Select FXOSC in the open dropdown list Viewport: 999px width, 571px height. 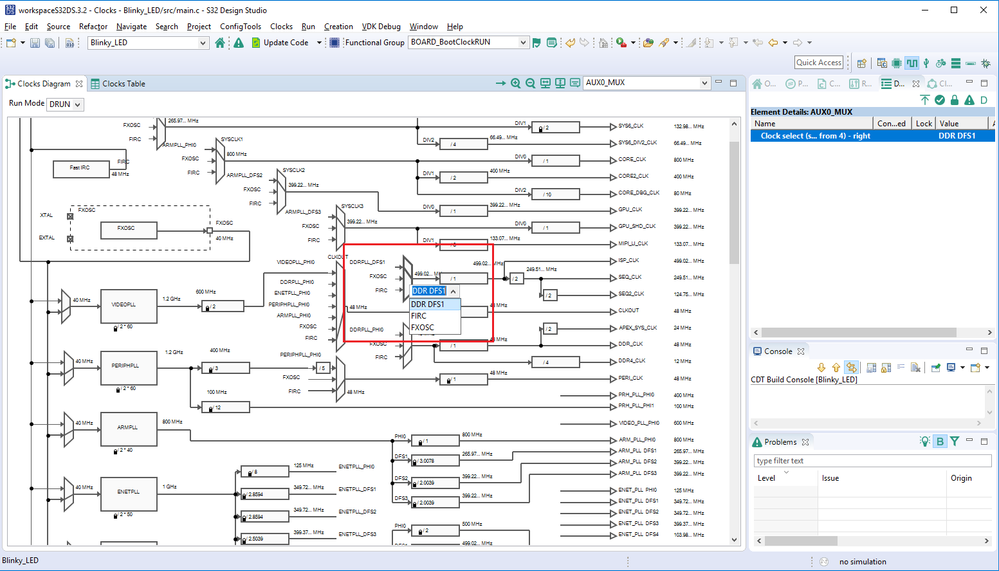(423, 327)
